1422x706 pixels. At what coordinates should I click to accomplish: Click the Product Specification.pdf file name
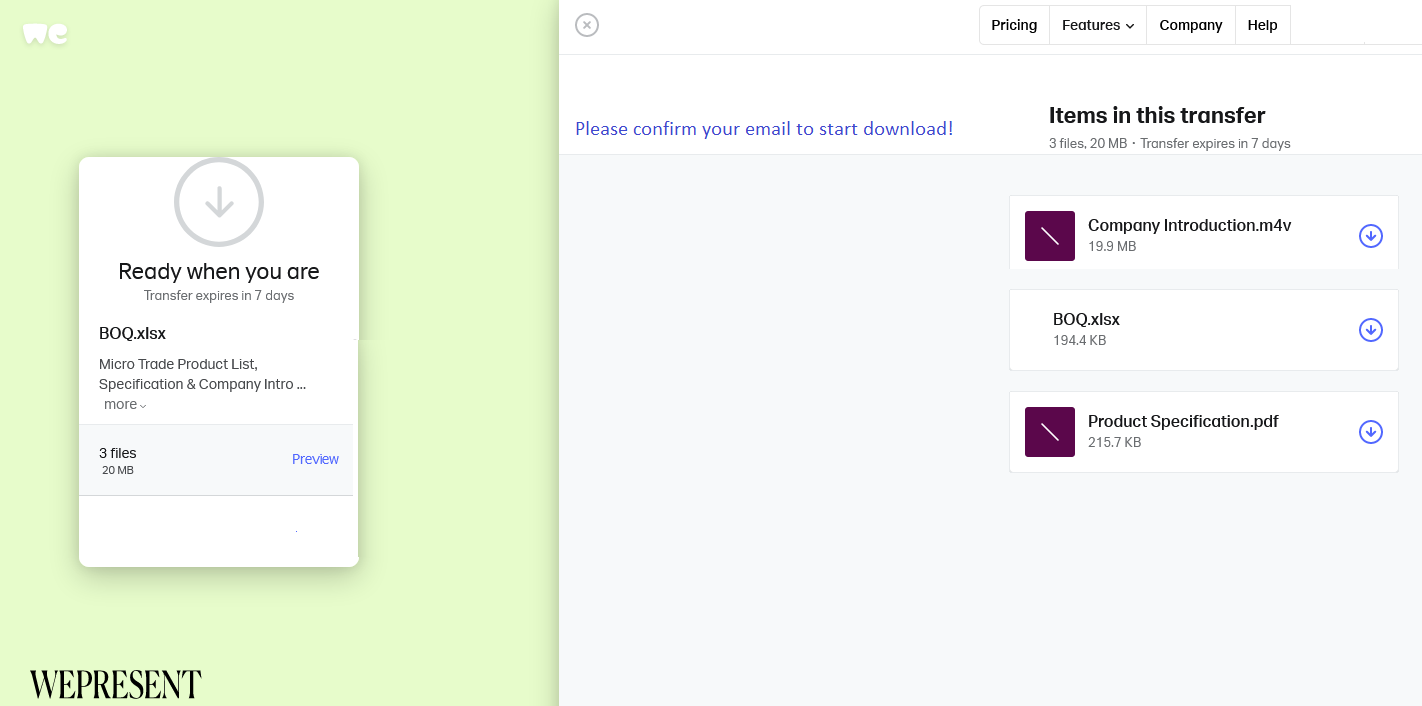[1183, 422]
